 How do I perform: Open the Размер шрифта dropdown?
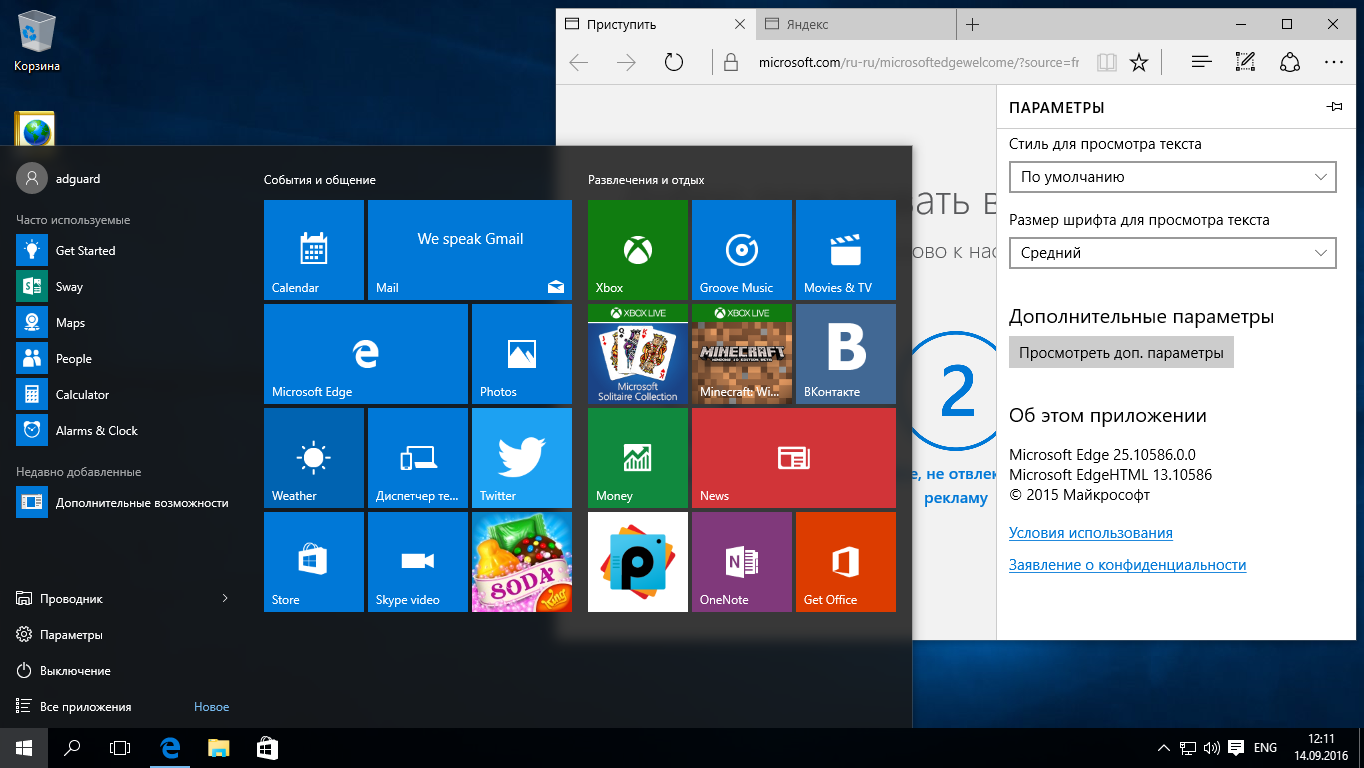[1172, 253]
